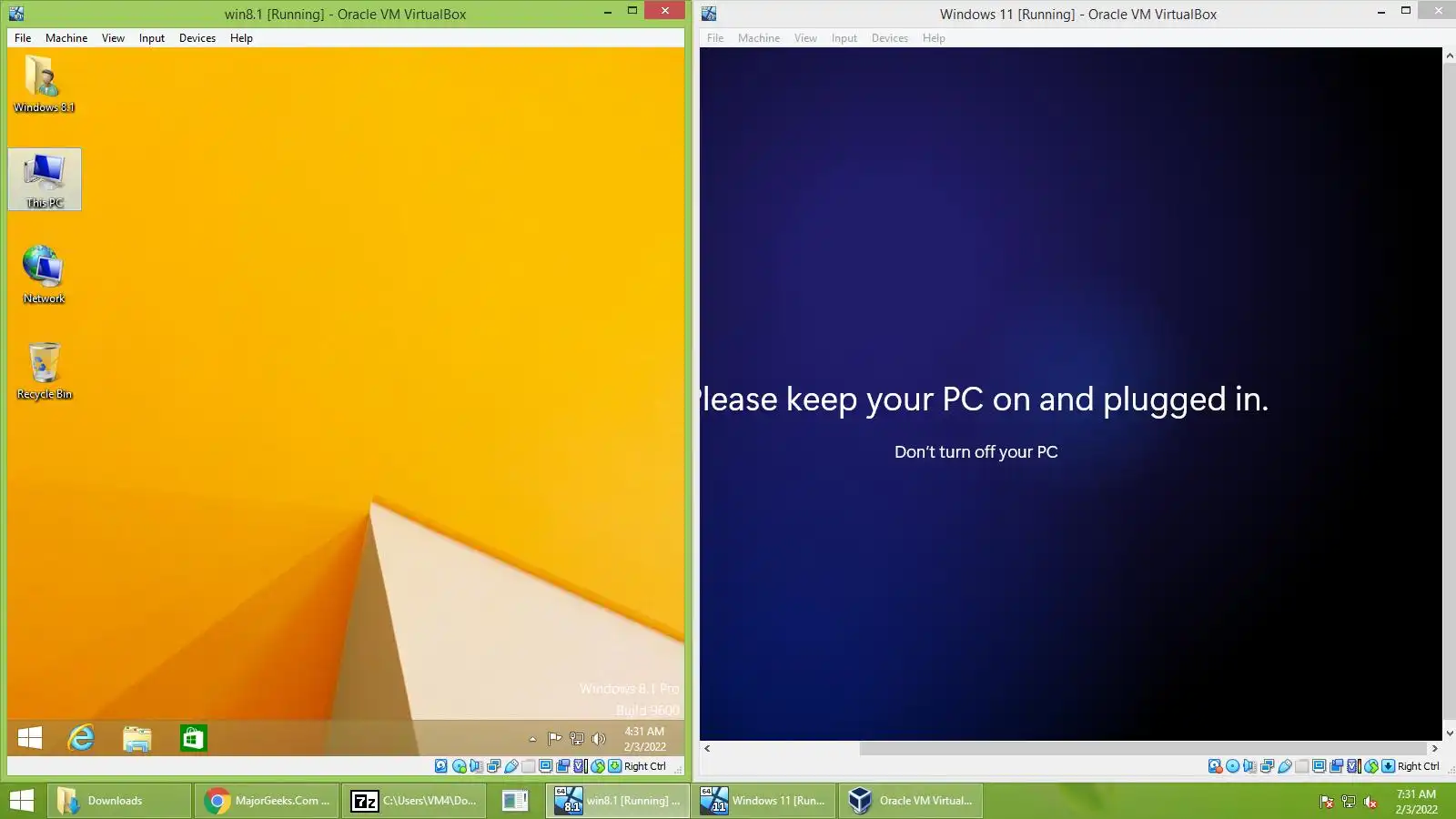1456x819 pixels.
Task: Click horizontal scrollbar thumb in Windows 11 window
Action: point(1143,748)
